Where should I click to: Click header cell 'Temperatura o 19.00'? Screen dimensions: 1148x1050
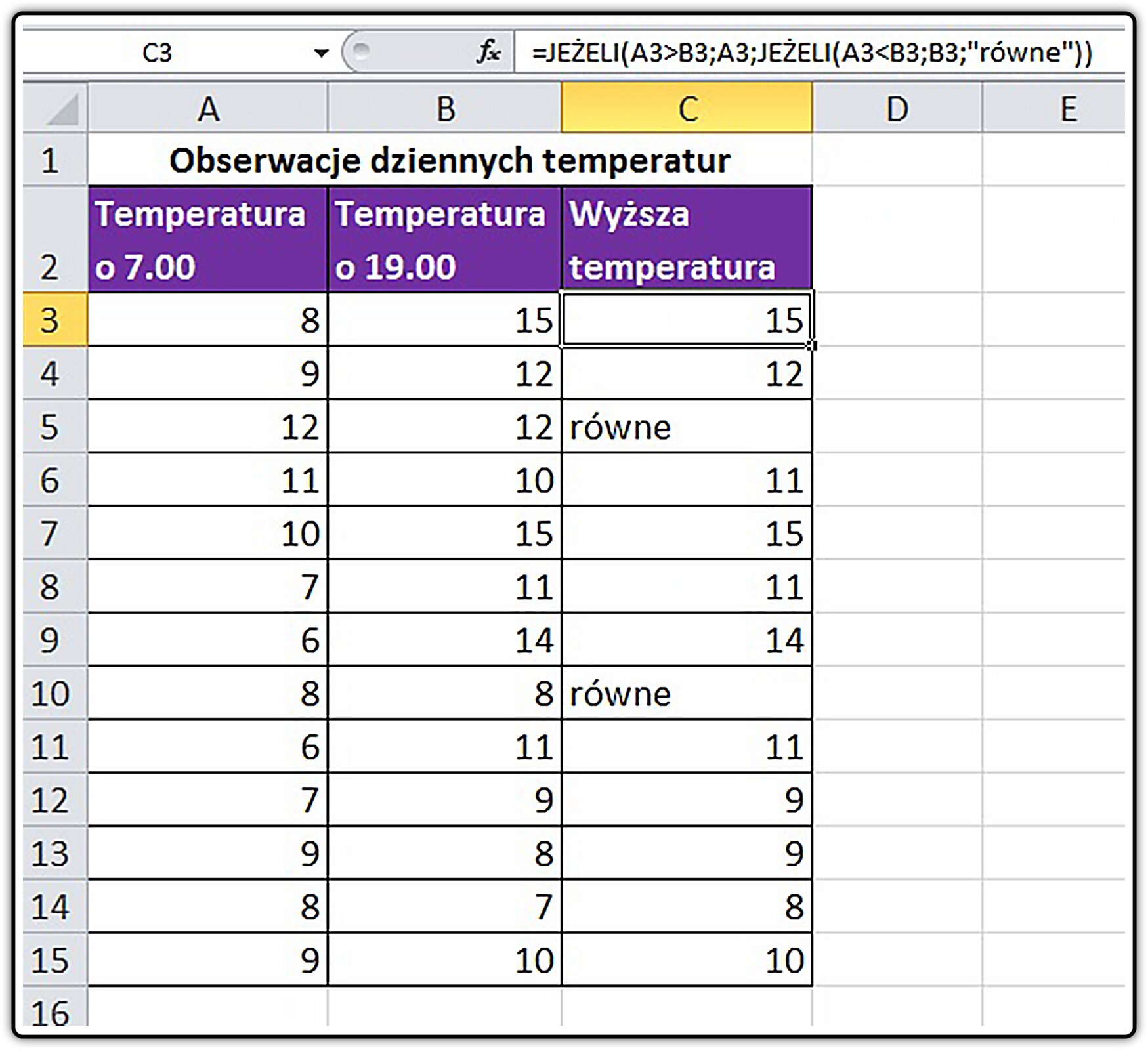coord(445,240)
